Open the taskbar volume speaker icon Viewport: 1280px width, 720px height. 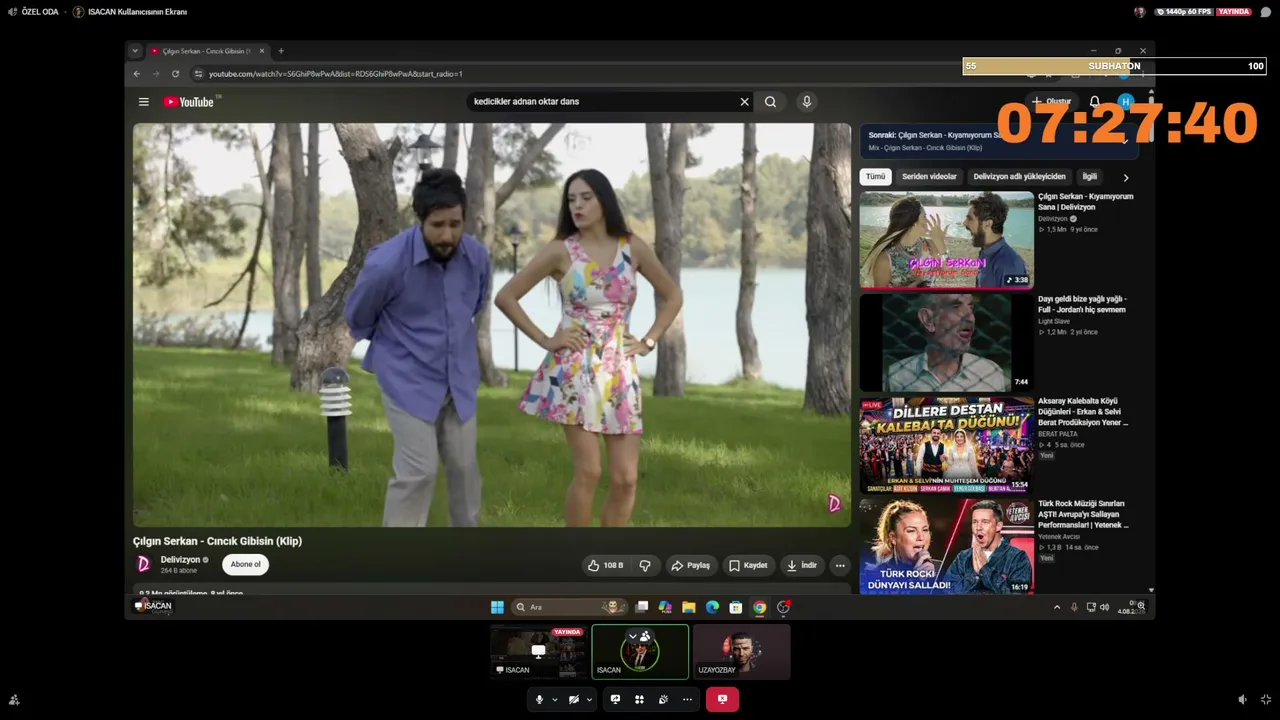(x=1104, y=607)
